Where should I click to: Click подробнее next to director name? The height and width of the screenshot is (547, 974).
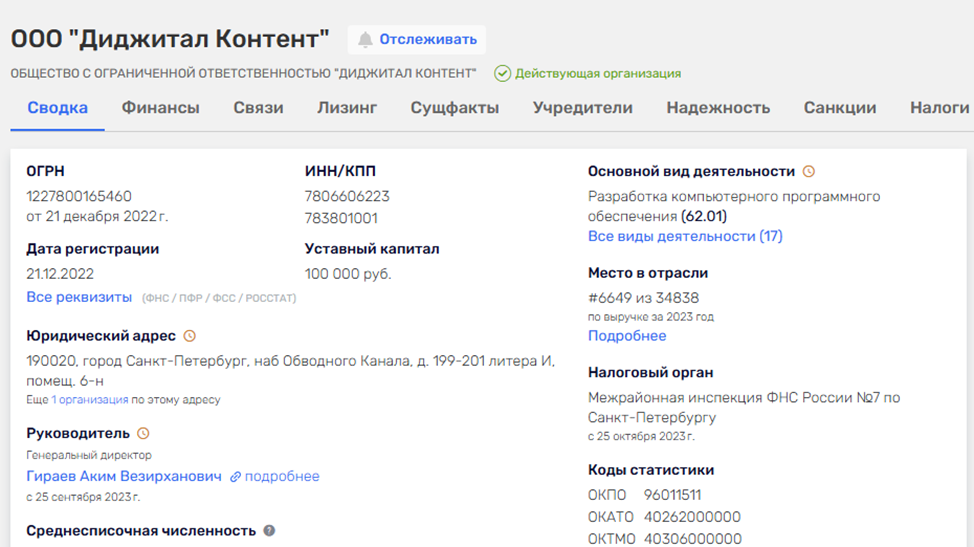(282, 476)
